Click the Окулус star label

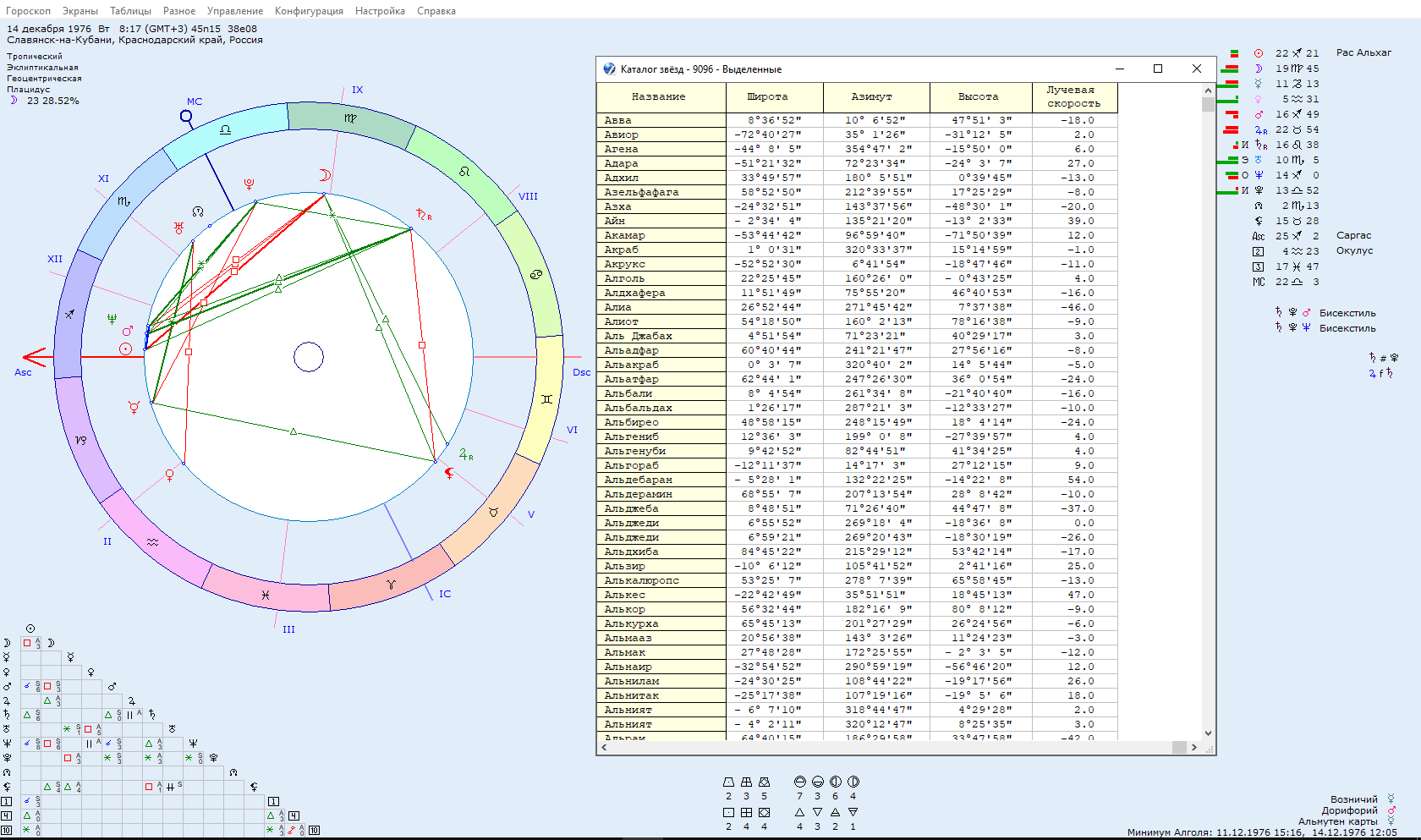(x=1354, y=250)
